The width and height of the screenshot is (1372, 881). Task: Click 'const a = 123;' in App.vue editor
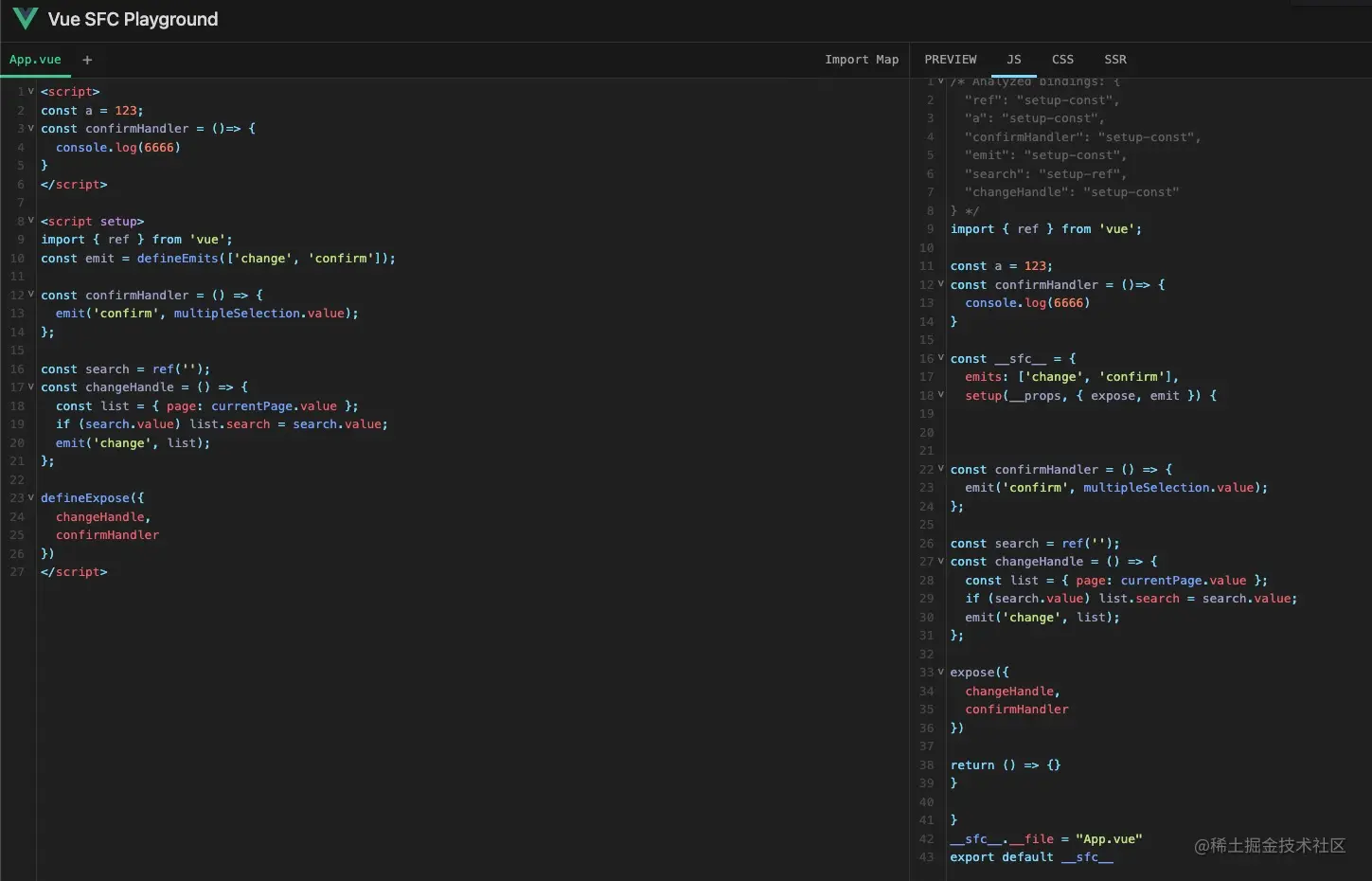92,110
